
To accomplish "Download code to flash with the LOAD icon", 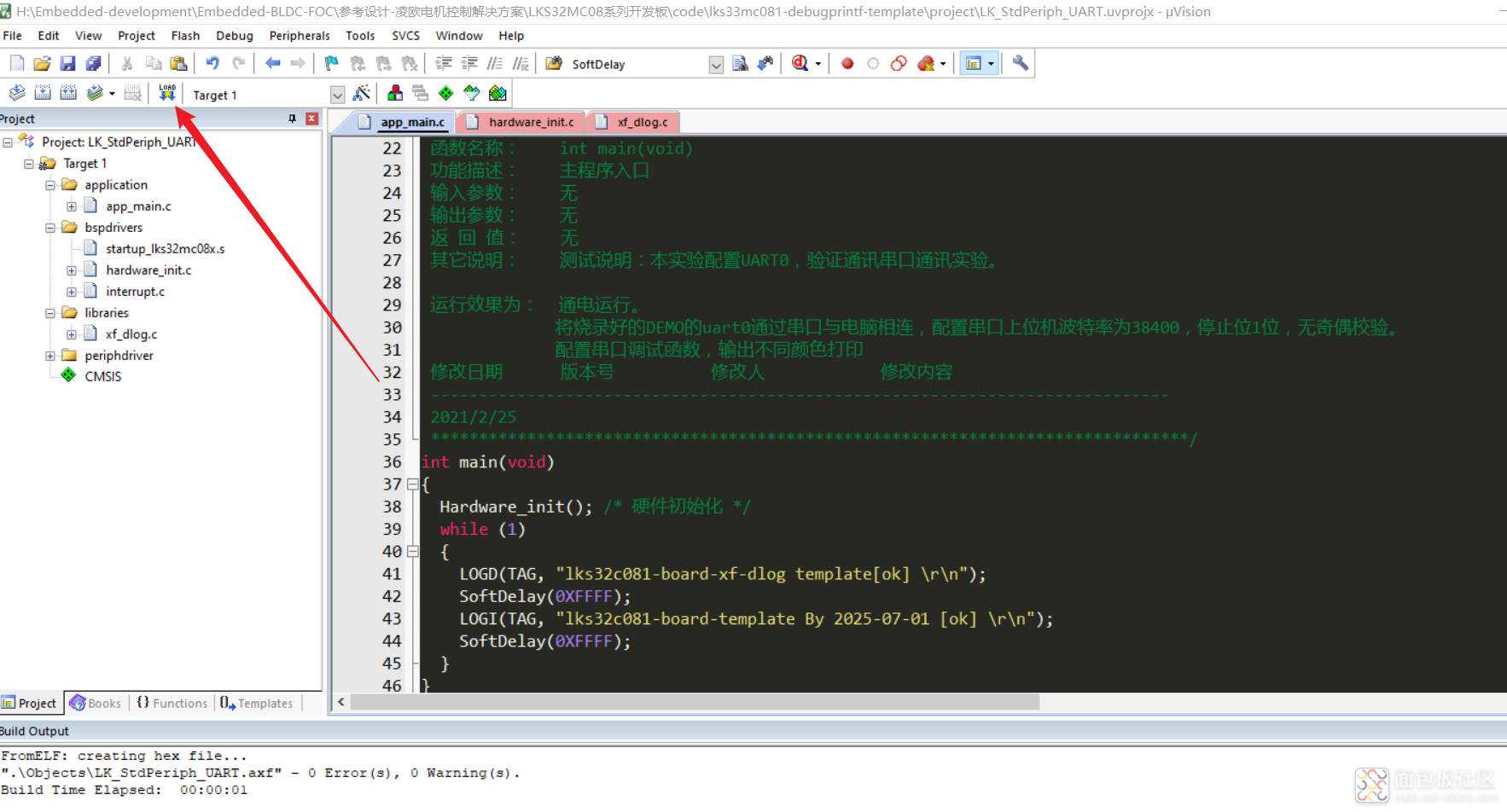I will pyautogui.click(x=167, y=93).
